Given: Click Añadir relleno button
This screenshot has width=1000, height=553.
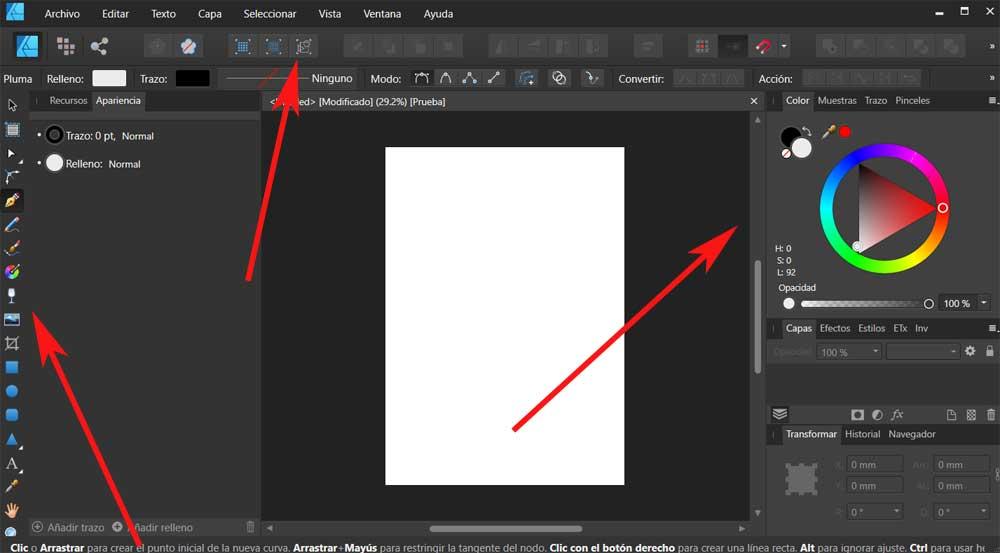Looking at the screenshot, I should [153, 527].
